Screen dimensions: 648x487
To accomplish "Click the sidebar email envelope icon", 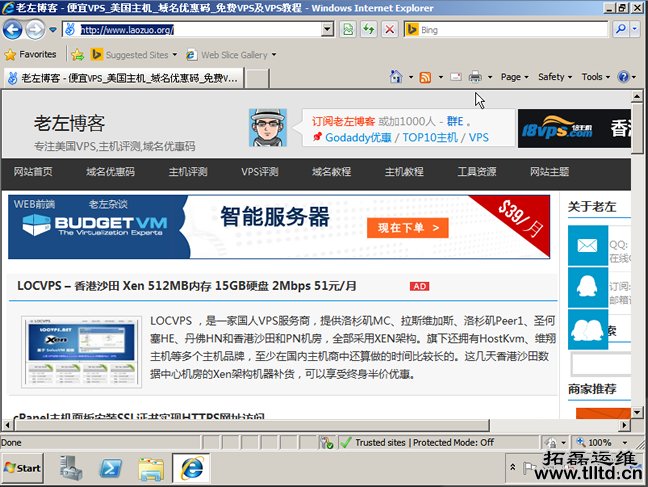I will (588, 246).
